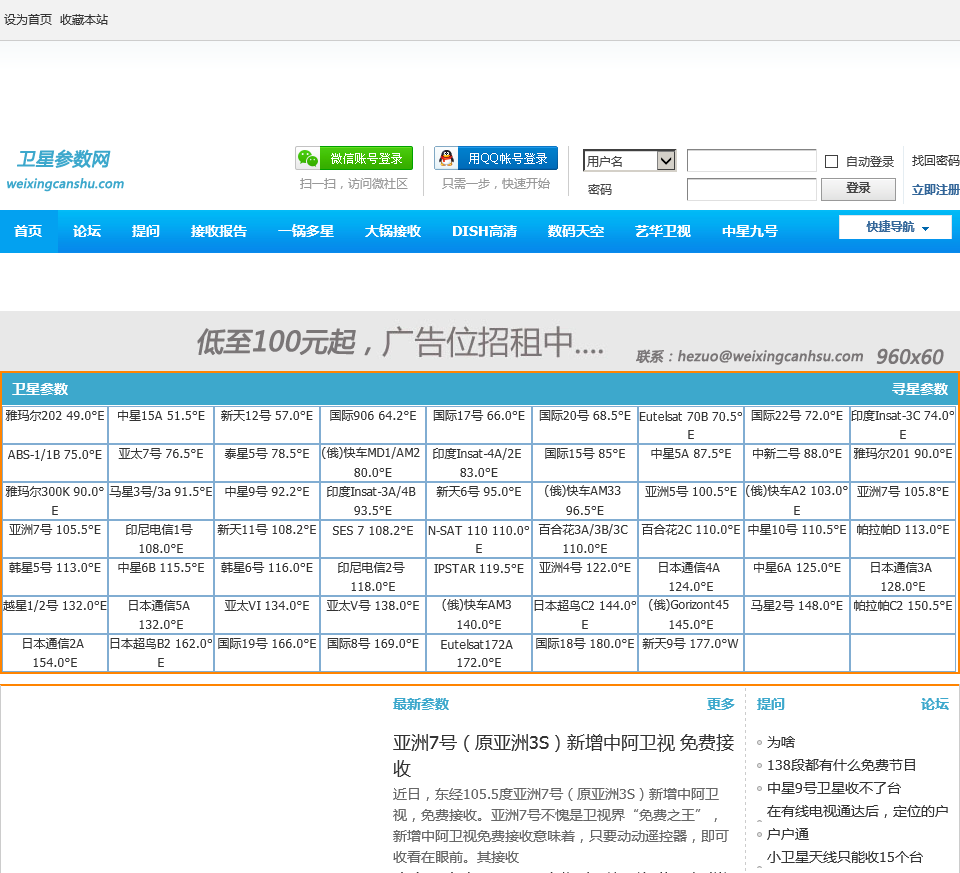This screenshot has height=873, width=960.
Task: Click the WeChat account login button
Action: (x=354, y=159)
